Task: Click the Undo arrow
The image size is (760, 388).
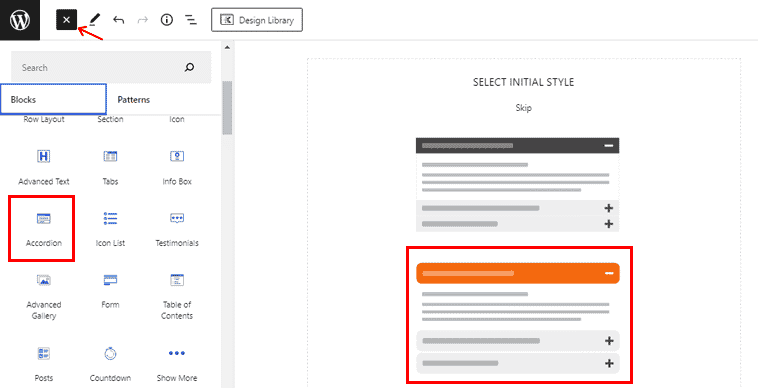Action: [x=119, y=20]
